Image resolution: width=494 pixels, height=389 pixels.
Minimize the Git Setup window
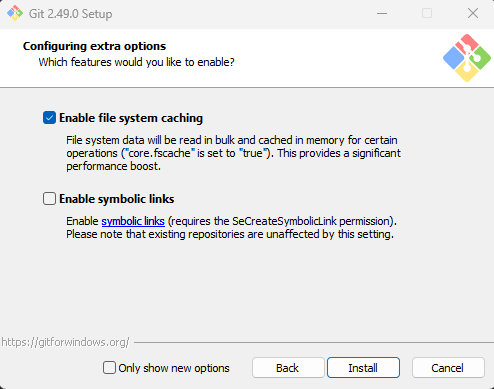[x=382, y=13]
